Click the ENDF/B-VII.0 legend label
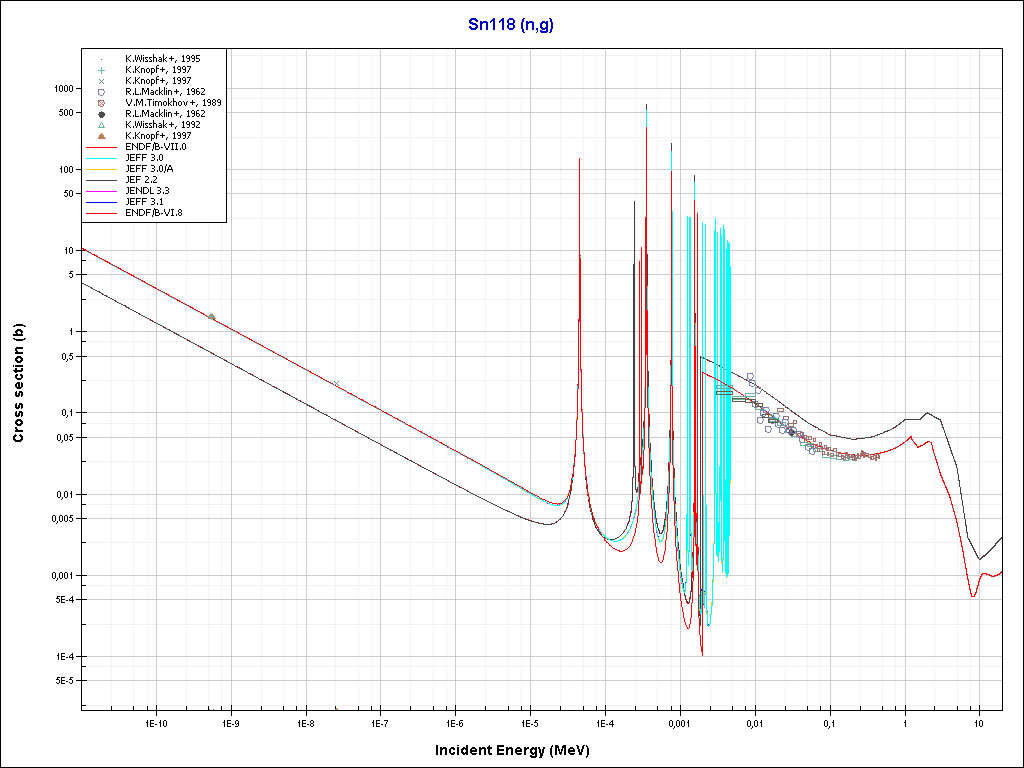Screen dimensions: 1024x768 coord(155,147)
